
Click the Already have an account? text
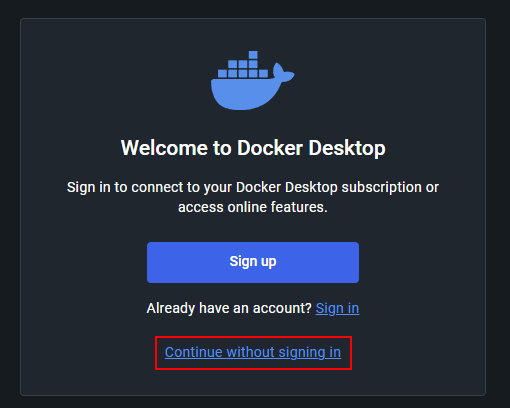pyautogui.click(x=229, y=308)
